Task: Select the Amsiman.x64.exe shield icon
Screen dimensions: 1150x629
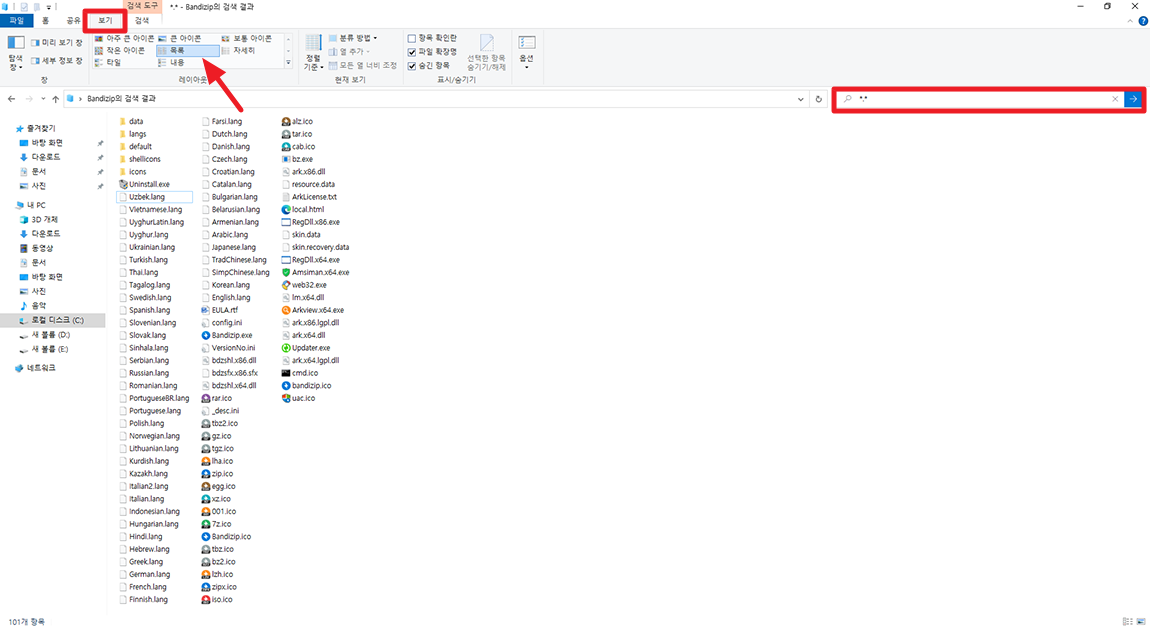Action: (286, 272)
